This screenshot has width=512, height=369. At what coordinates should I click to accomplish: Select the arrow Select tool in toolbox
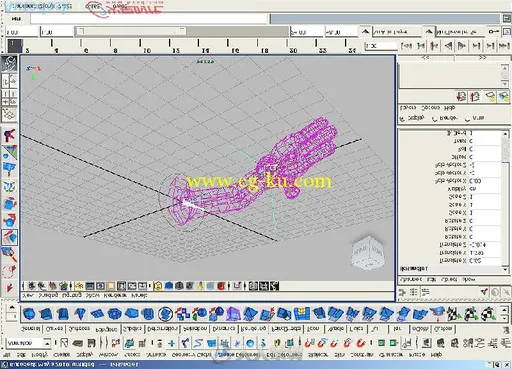[10, 287]
